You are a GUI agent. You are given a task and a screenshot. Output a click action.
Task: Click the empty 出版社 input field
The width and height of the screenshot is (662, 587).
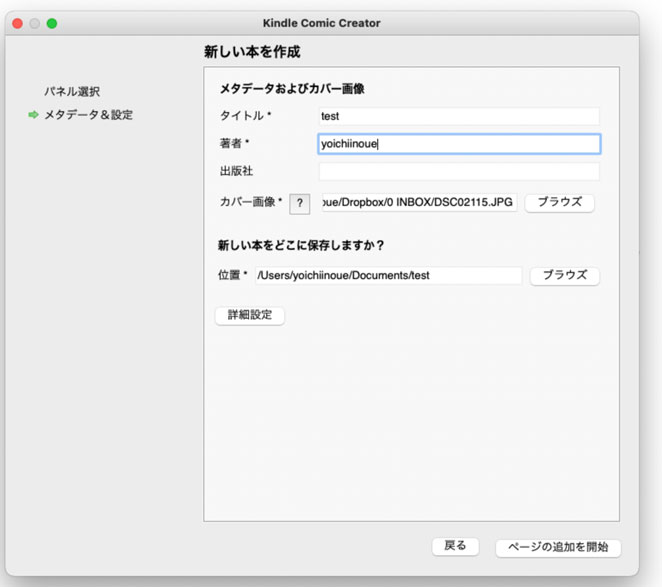pyautogui.click(x=459, y=171)
